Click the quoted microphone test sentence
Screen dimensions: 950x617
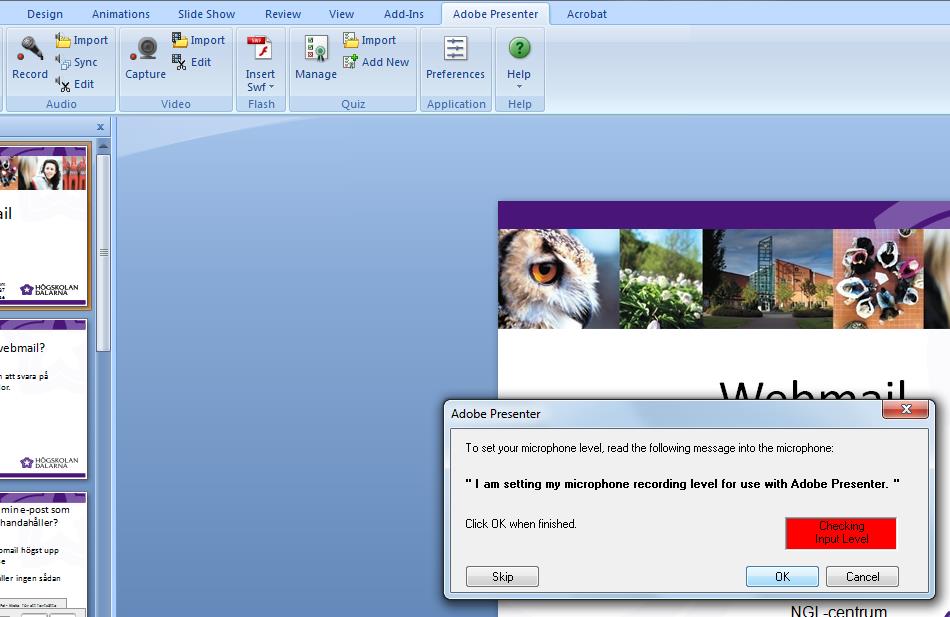pos(682,484)
